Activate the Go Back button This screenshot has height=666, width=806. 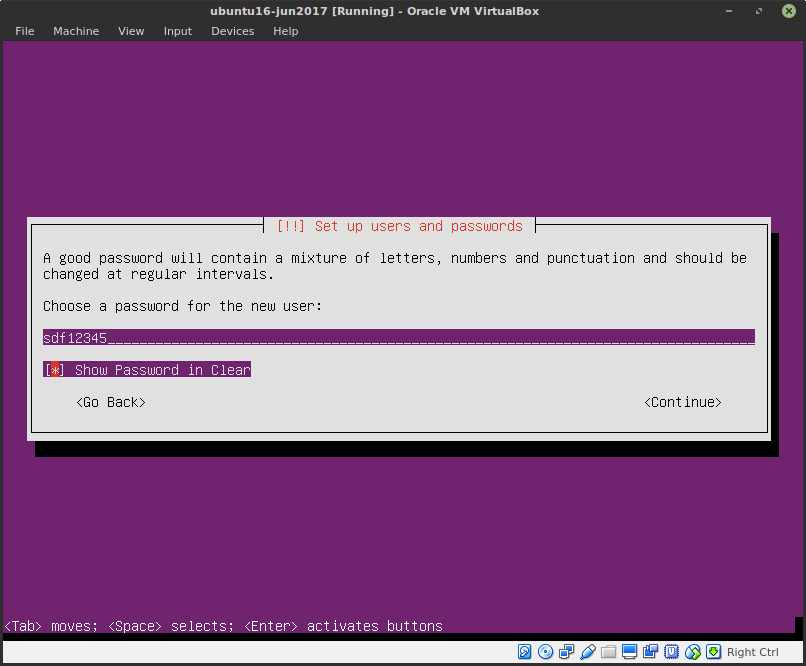[x=110, y=401]
